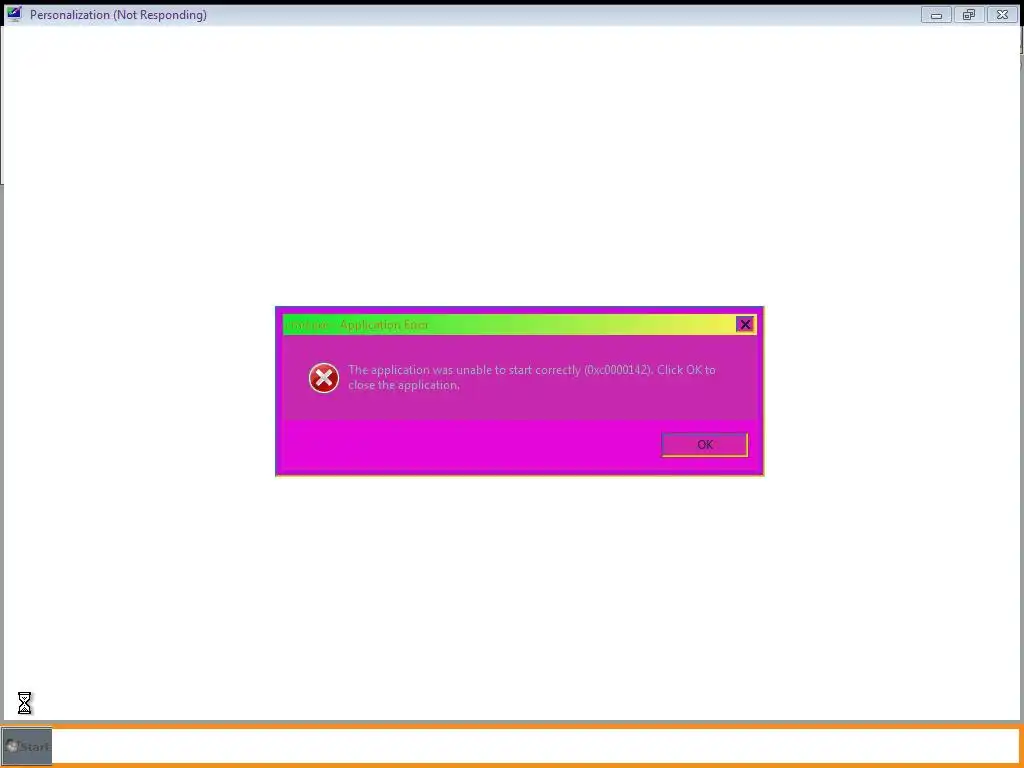Click the 'Personalization (Not Responding)' title text

click(118, 14)
